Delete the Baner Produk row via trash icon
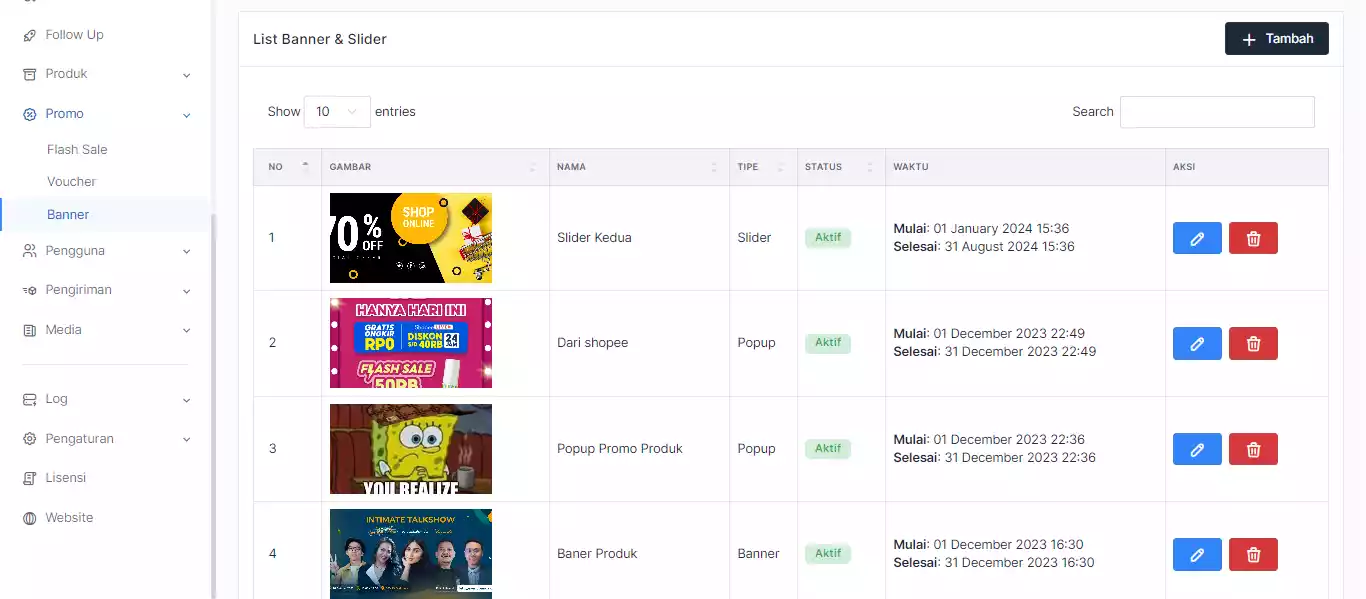Image resolution: width=1366 pixels, height=599 pixels. (1253, 554)
